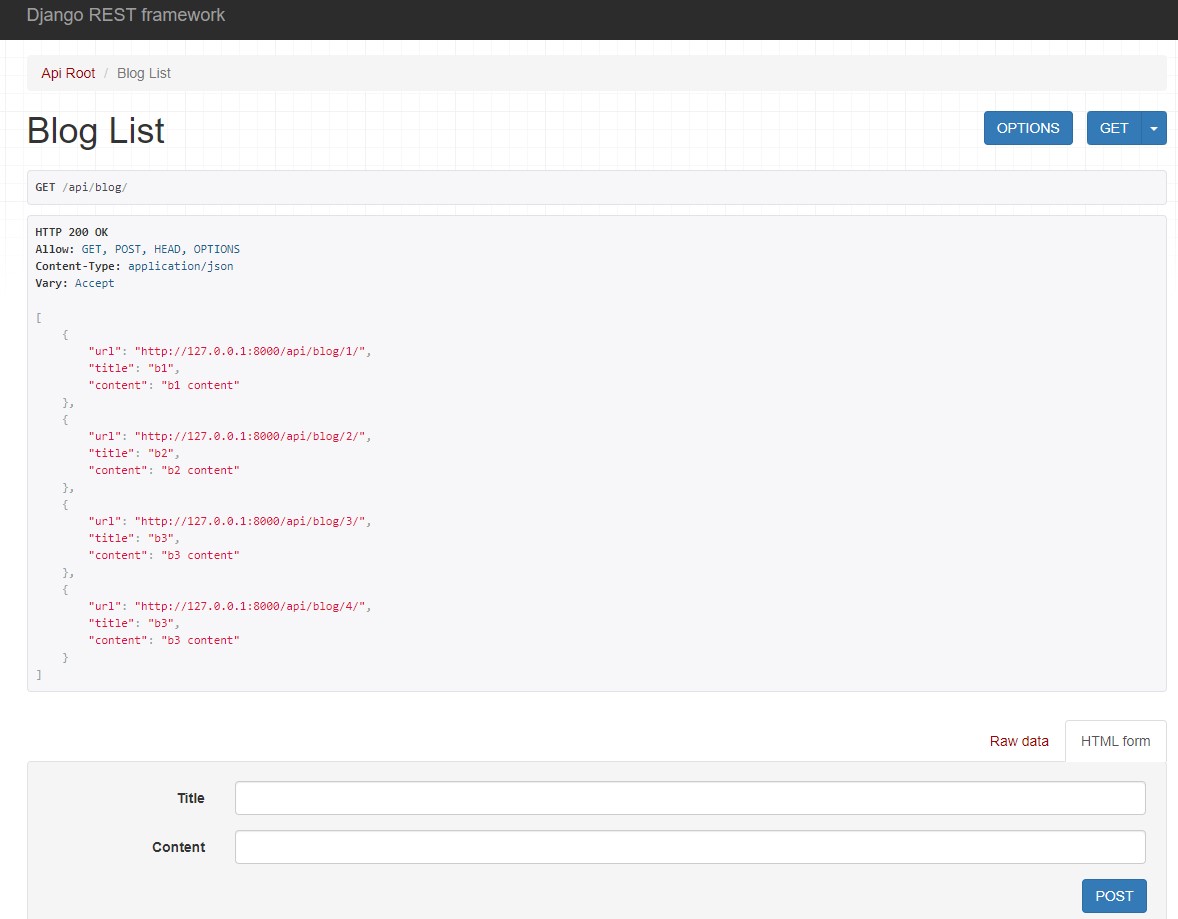Select the Blog List breadcrumb item
1178x919 pixels.
click(143, 73)
